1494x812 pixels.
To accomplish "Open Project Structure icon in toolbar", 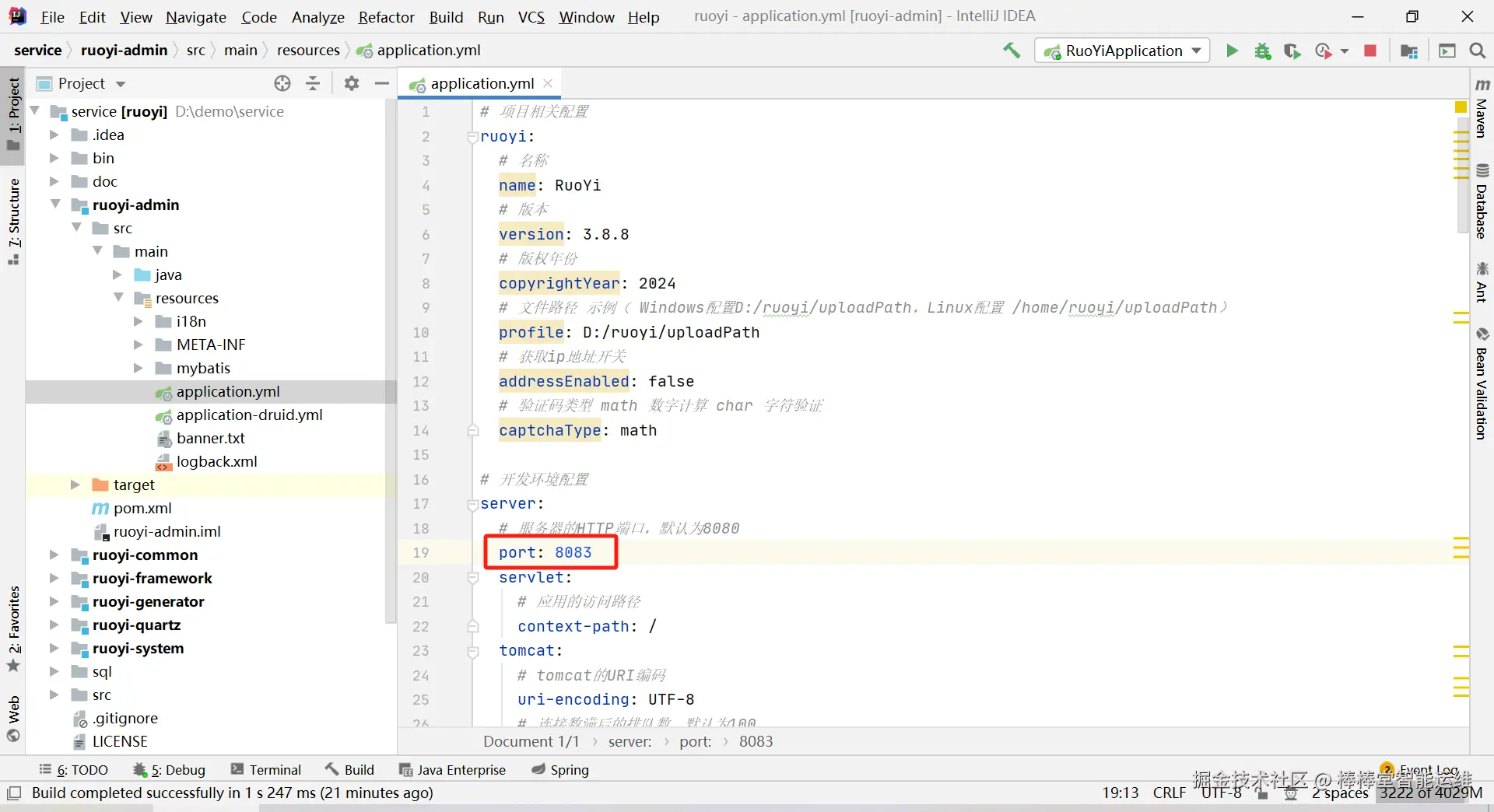I will (1408, 51).
